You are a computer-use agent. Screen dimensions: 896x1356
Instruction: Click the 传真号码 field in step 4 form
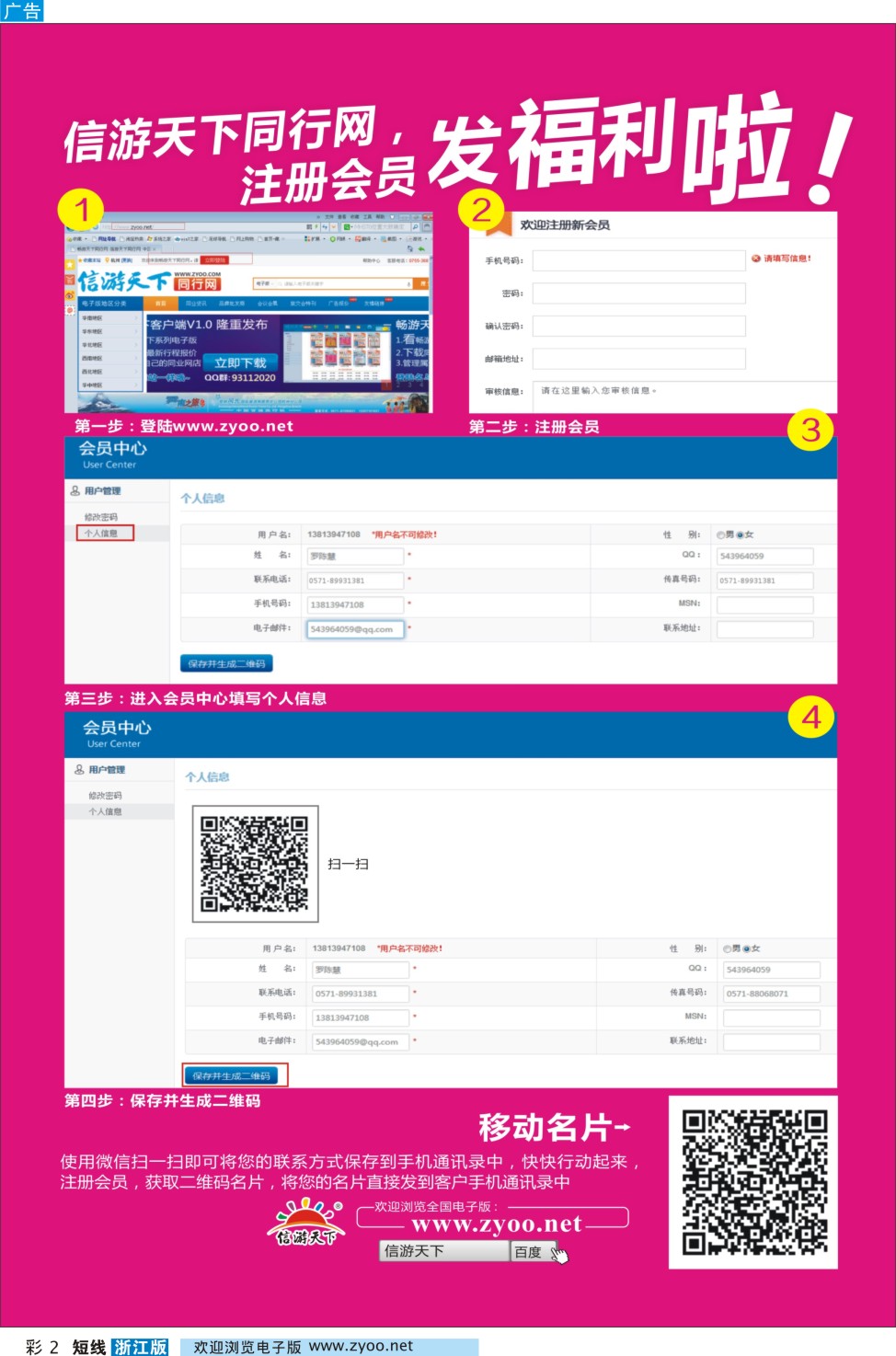click(x=772, y=994)
